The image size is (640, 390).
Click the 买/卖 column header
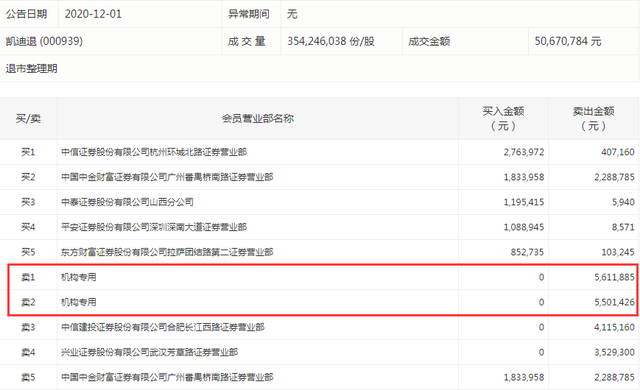coord(28,119)
